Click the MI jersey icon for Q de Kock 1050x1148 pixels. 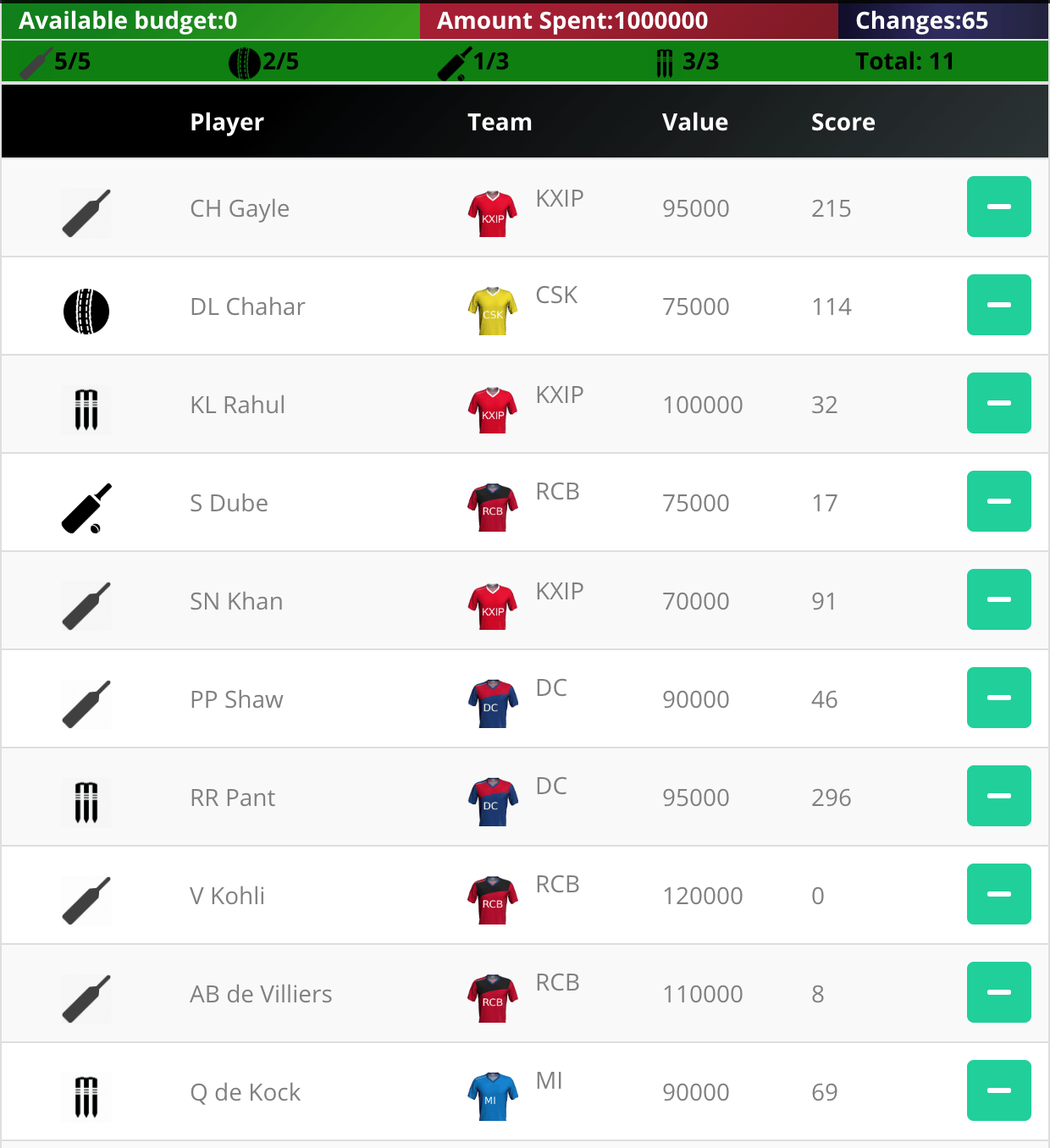[493, 1097]
